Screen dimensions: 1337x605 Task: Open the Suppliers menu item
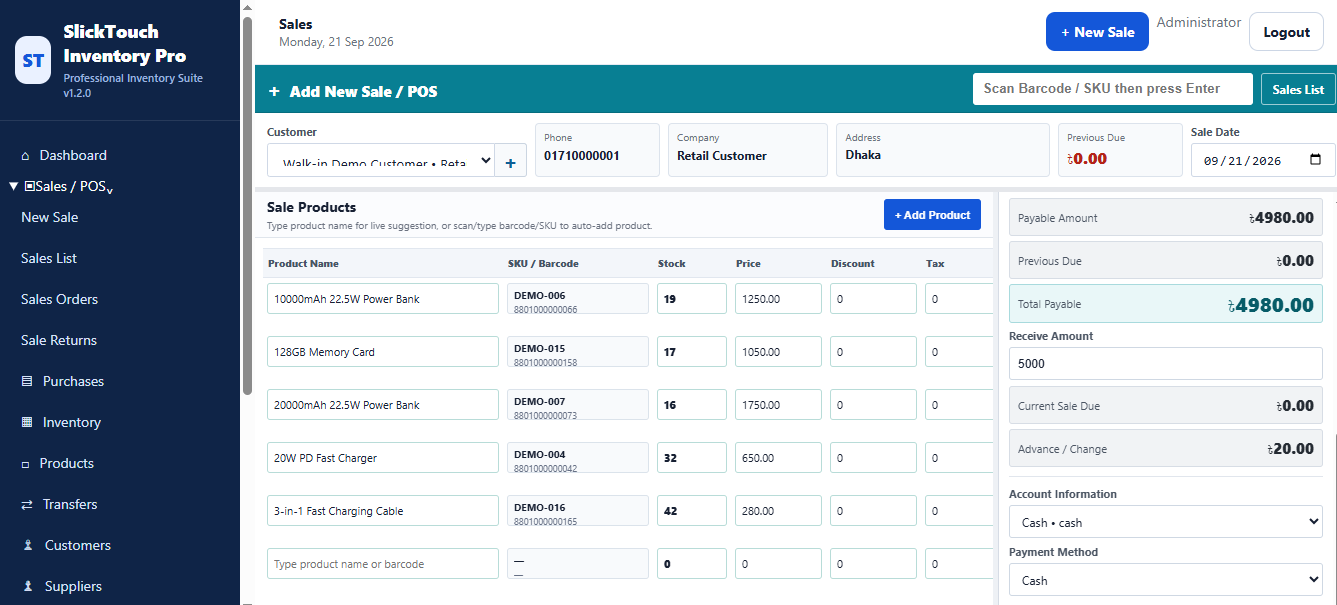(x=73, y=587)
